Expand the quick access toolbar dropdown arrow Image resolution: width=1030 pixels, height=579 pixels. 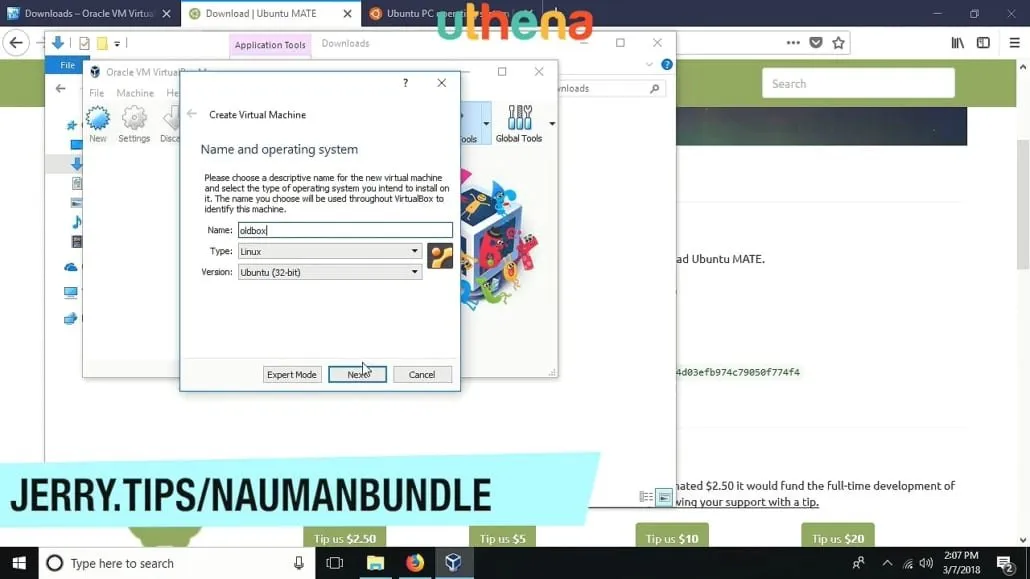coord(117,43)
